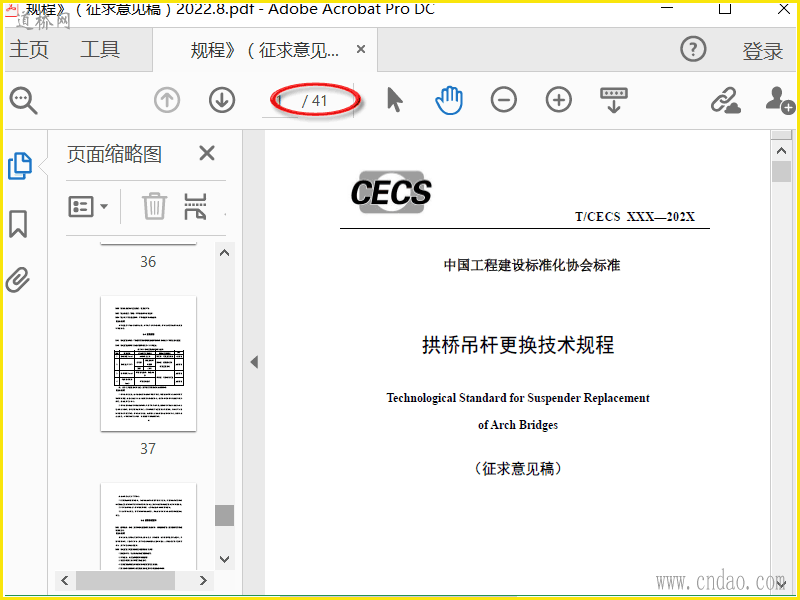Click the text （征求意见稿）
Screen dimensions: 800x600
pos(518,468)
